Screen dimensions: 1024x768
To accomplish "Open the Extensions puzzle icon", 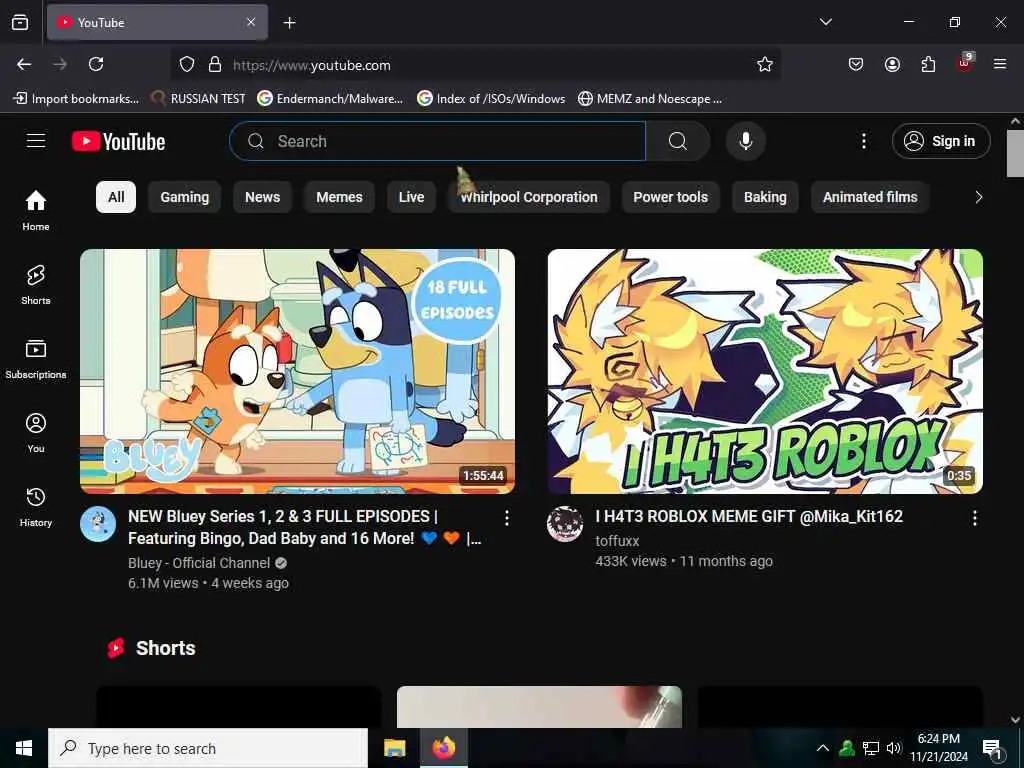I will (928, 64).
